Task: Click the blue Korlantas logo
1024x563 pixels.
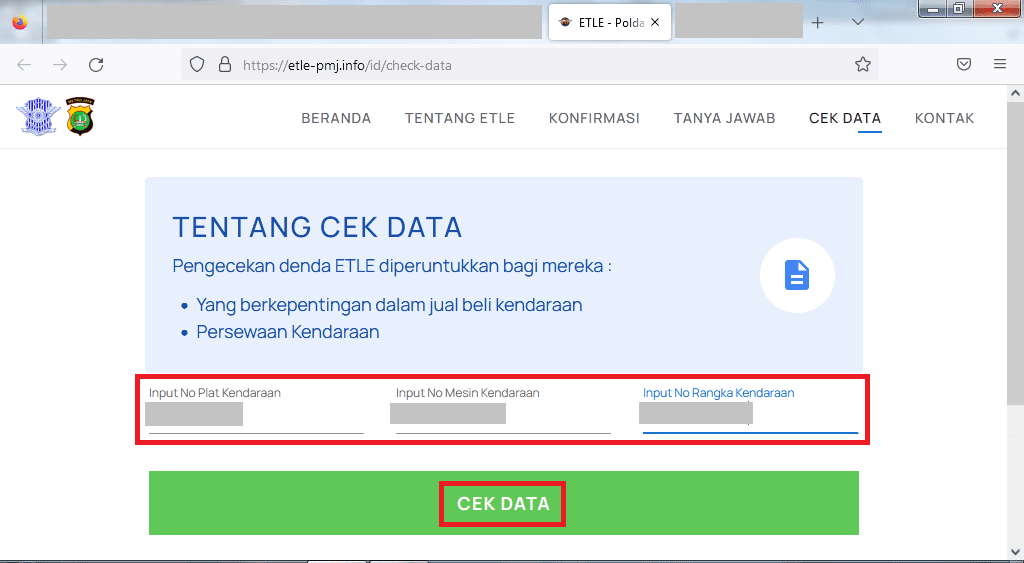Action: 39,116
